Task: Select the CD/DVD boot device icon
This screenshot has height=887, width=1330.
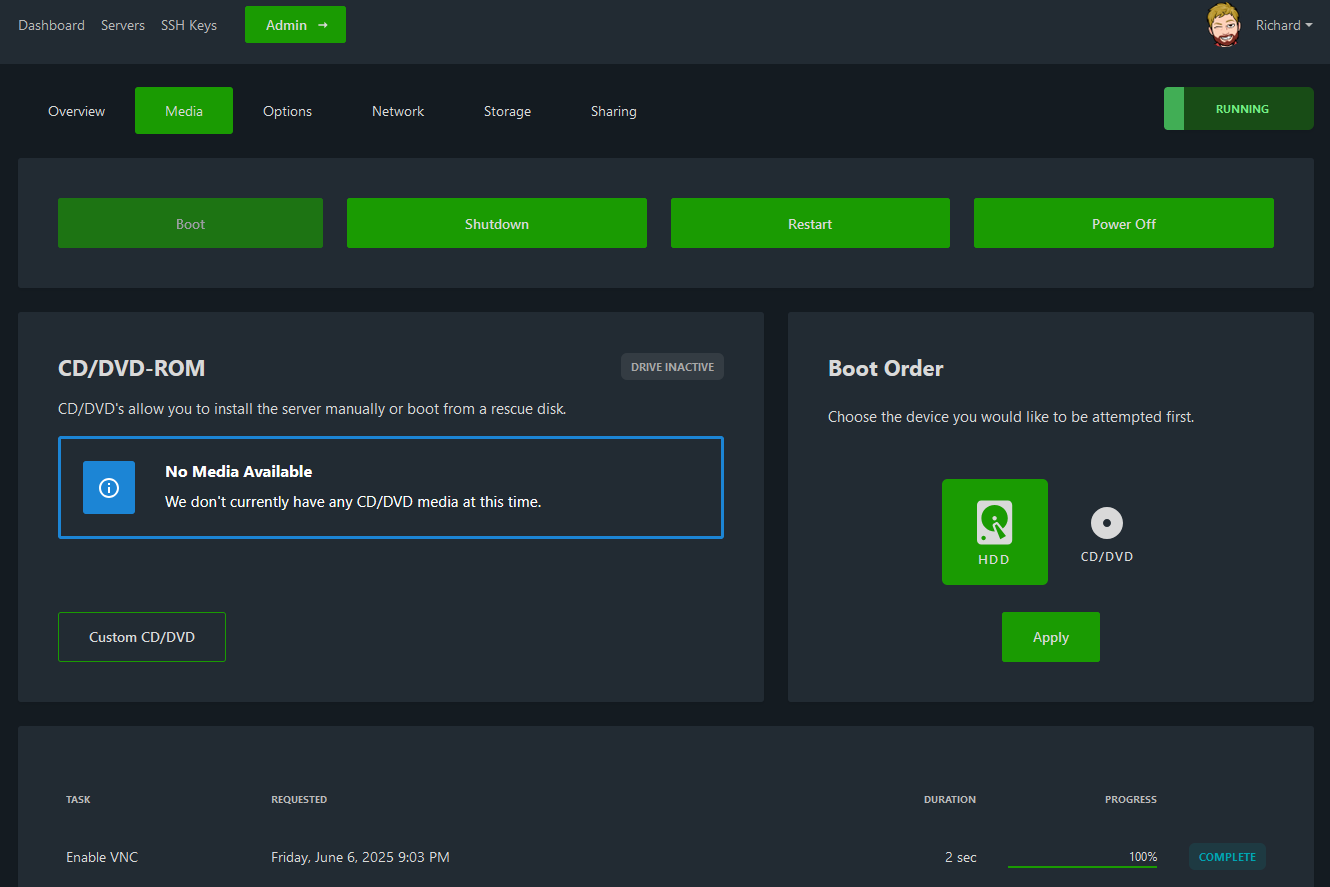Action: pos(1107,532)
